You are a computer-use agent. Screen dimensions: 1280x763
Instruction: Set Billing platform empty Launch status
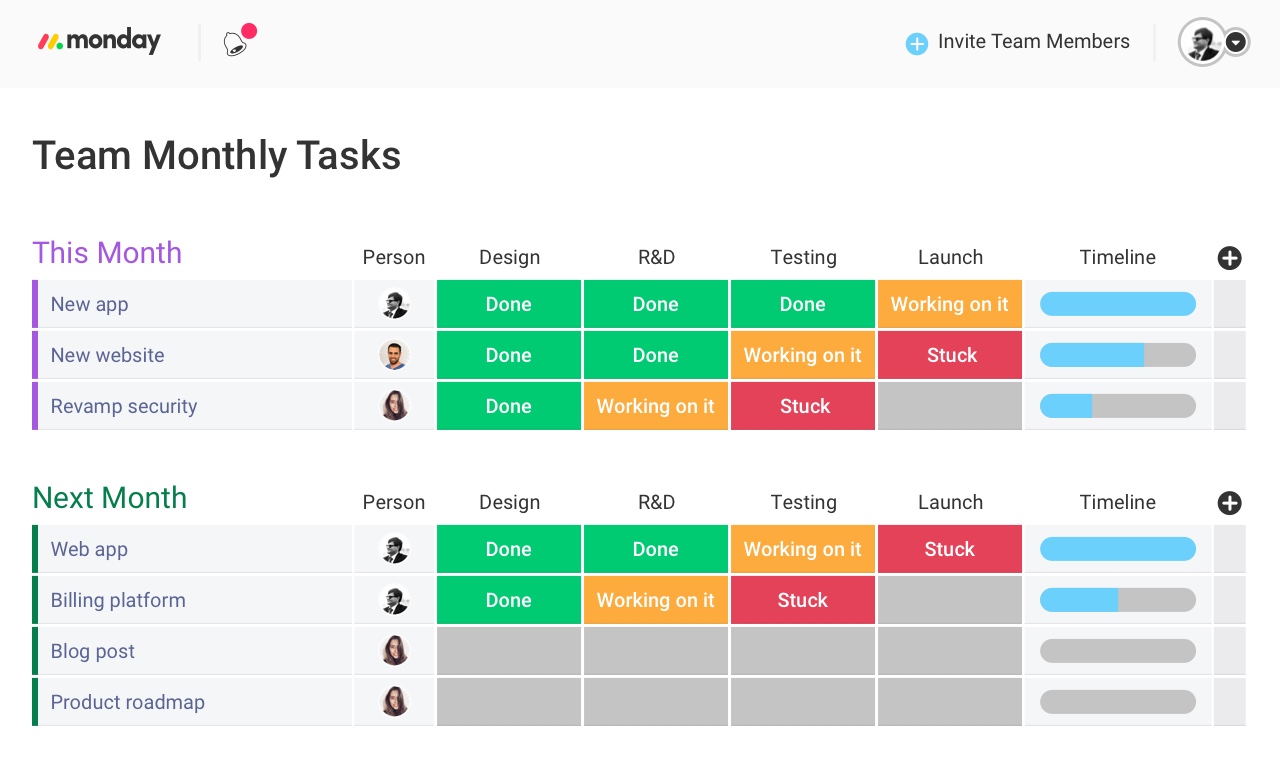click(950, 600)
